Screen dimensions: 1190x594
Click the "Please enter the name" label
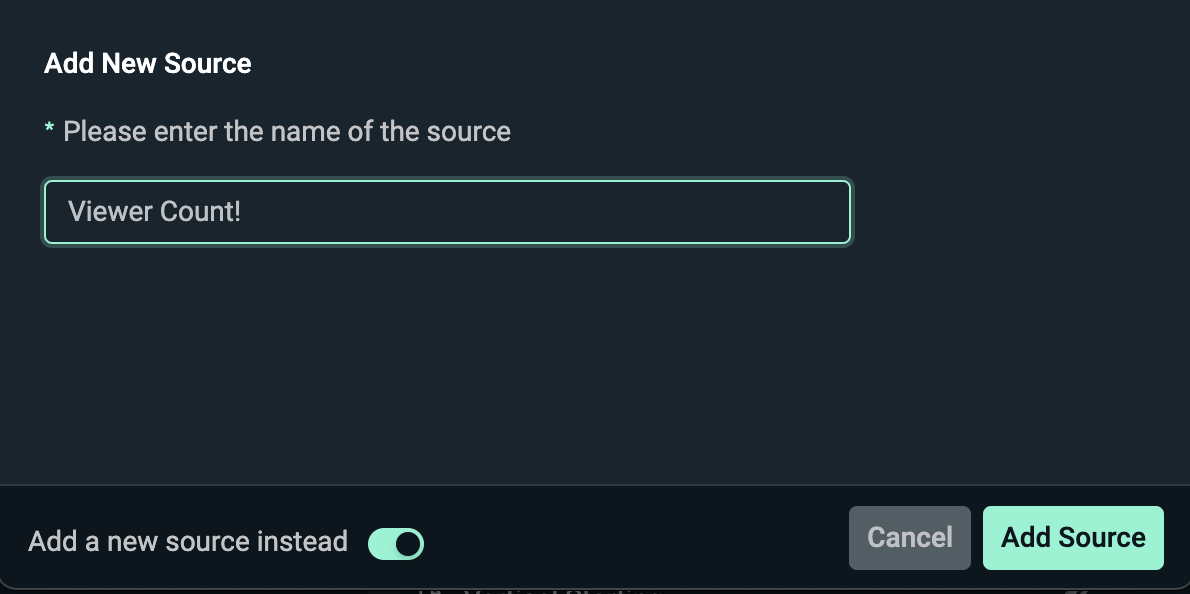click(x=286, y=131)
